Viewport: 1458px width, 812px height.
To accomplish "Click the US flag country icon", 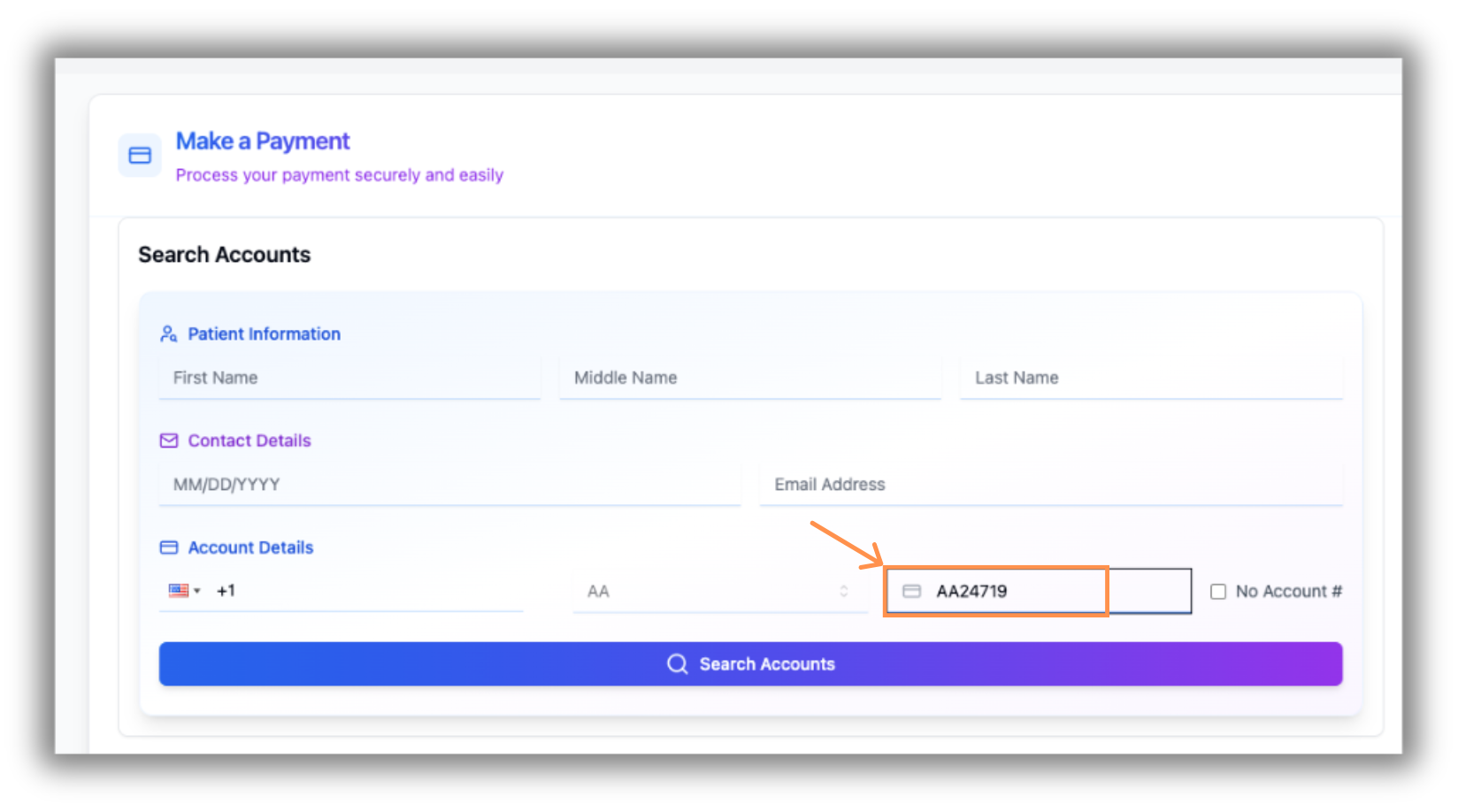I will click(179, 591).
